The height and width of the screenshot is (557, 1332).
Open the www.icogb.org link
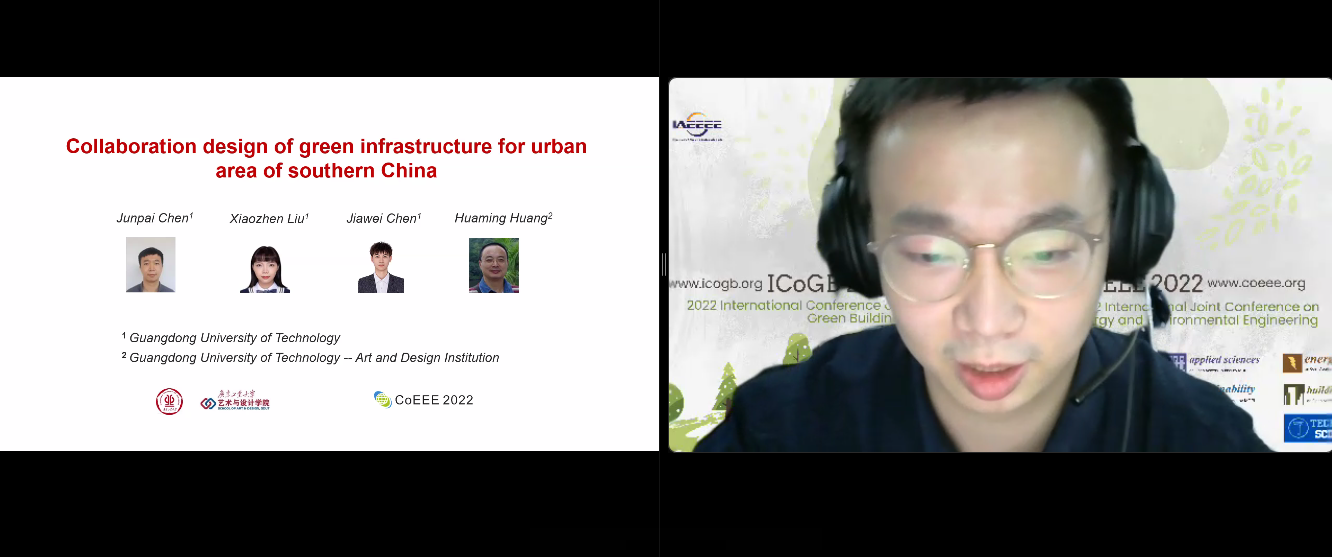pyautogui.click(x=716, y=283)
